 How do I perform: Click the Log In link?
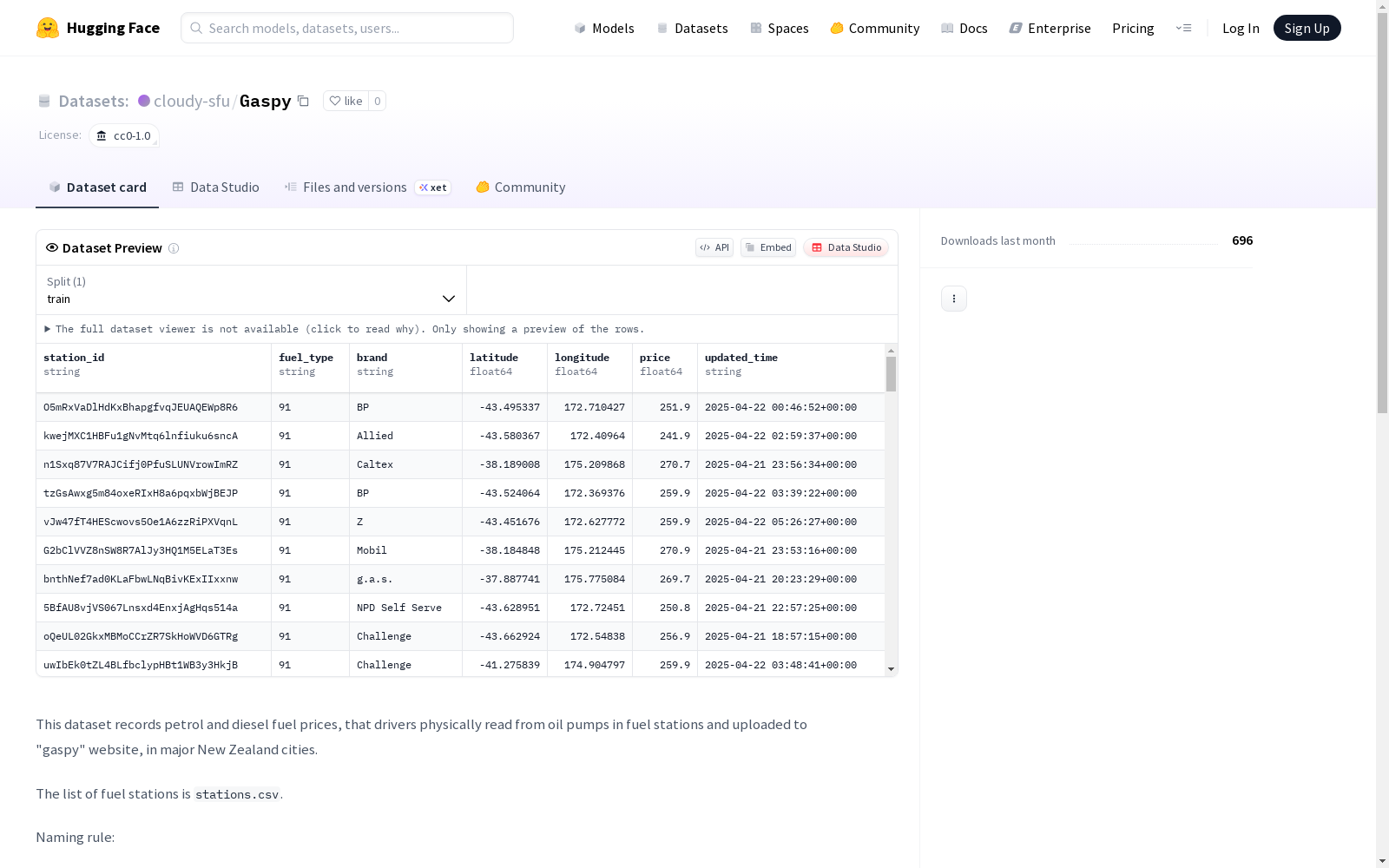point(1241,28)
